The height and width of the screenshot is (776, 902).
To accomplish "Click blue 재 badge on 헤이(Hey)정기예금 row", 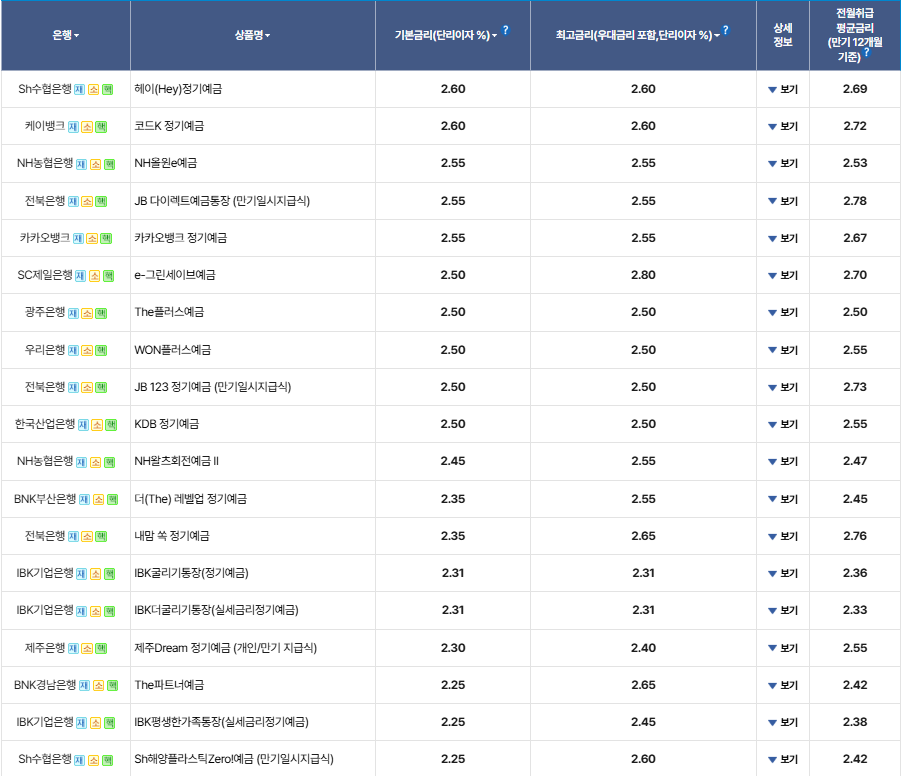I will pyautogui.click(x=79, y=90).
